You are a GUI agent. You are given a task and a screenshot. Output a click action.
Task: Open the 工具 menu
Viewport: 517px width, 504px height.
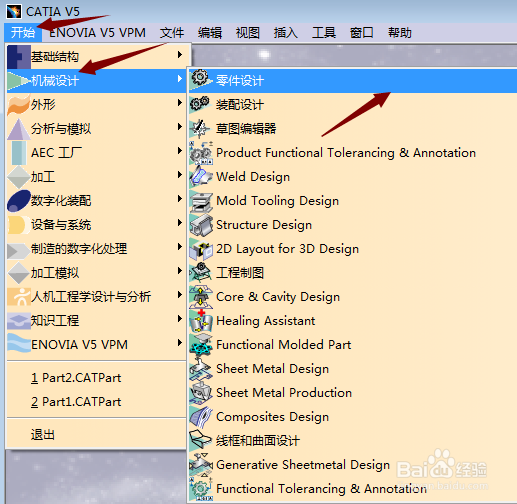pos(324,33)
